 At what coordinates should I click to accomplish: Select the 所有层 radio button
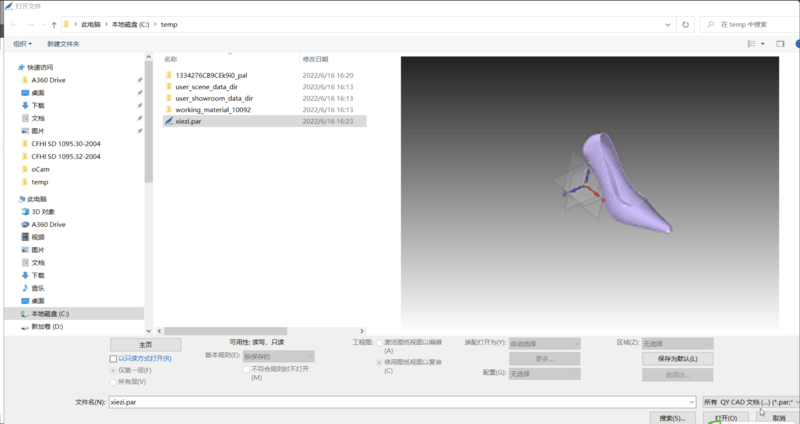pos(113,381)
